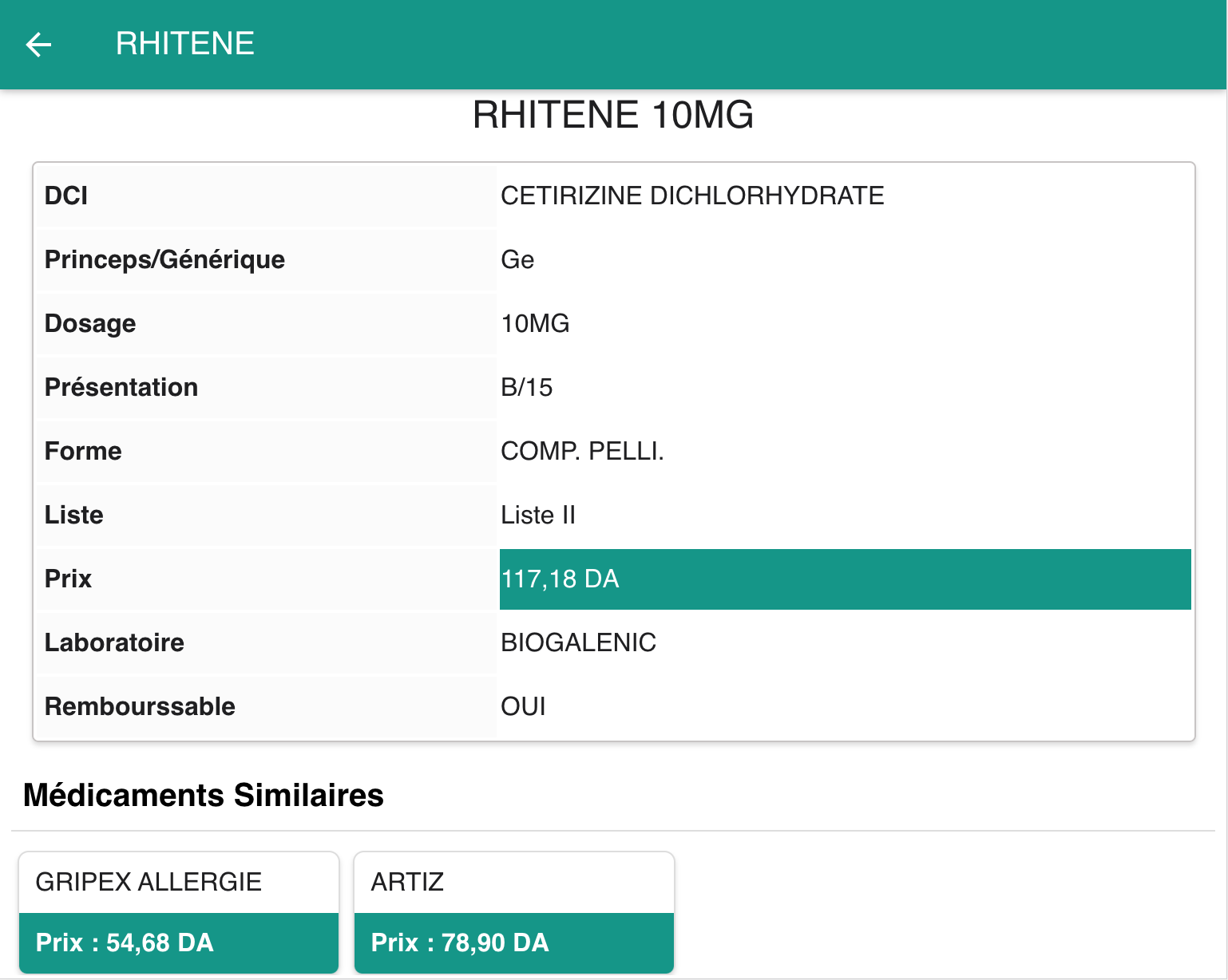The width and height of the screenshot is (1228, 980).
Task: Select the Rembourssable row label
Action: [x=140, y=706]
